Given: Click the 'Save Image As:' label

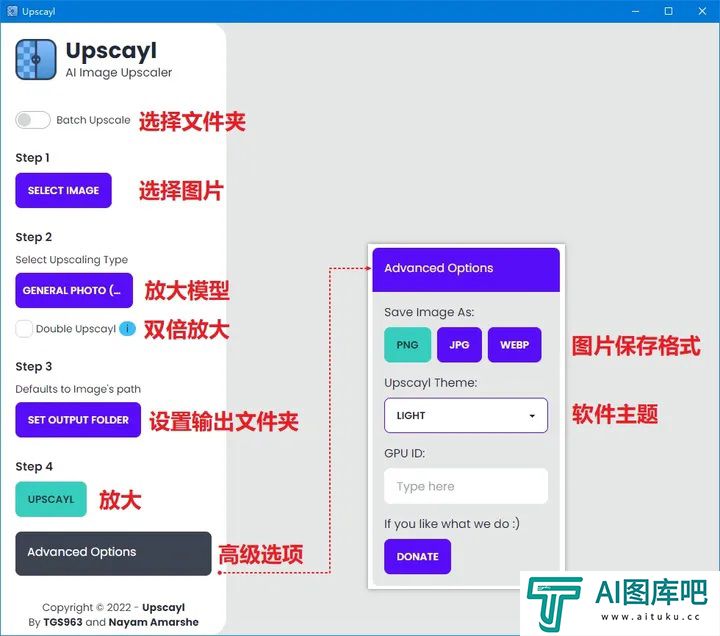Looking at the screenshot, I should tap(429, 312).
